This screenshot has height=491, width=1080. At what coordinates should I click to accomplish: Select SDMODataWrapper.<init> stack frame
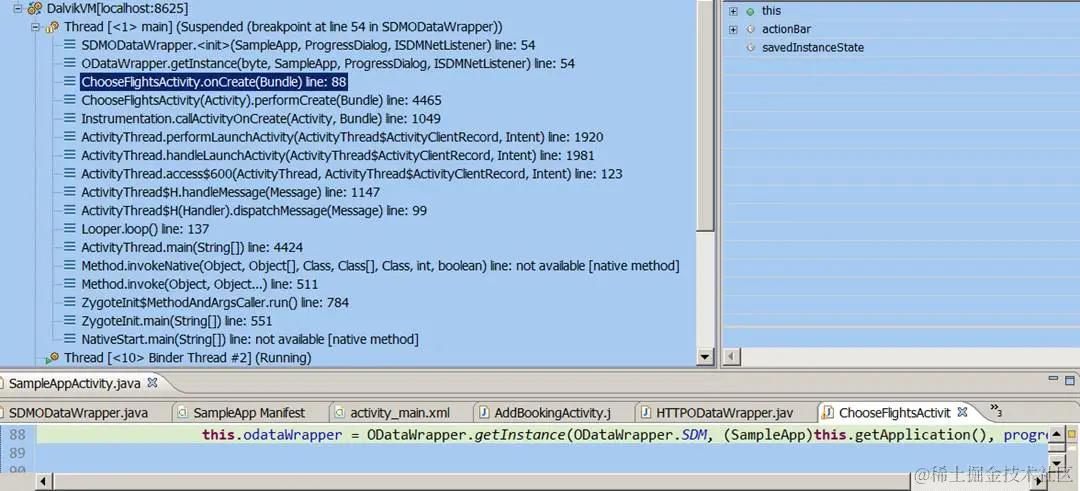309,45
